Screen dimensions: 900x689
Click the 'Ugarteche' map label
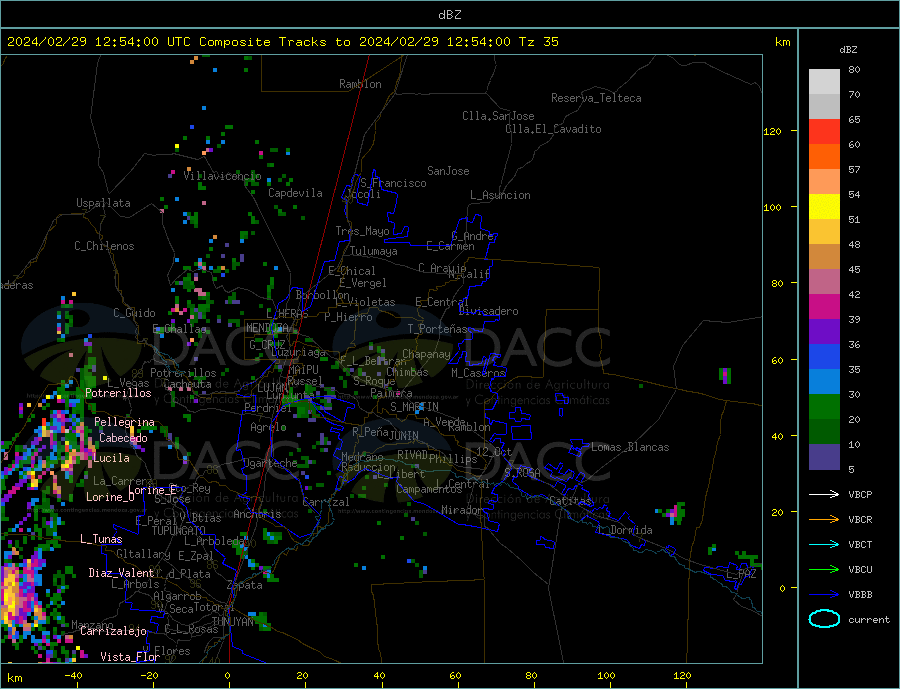[270, 463]
